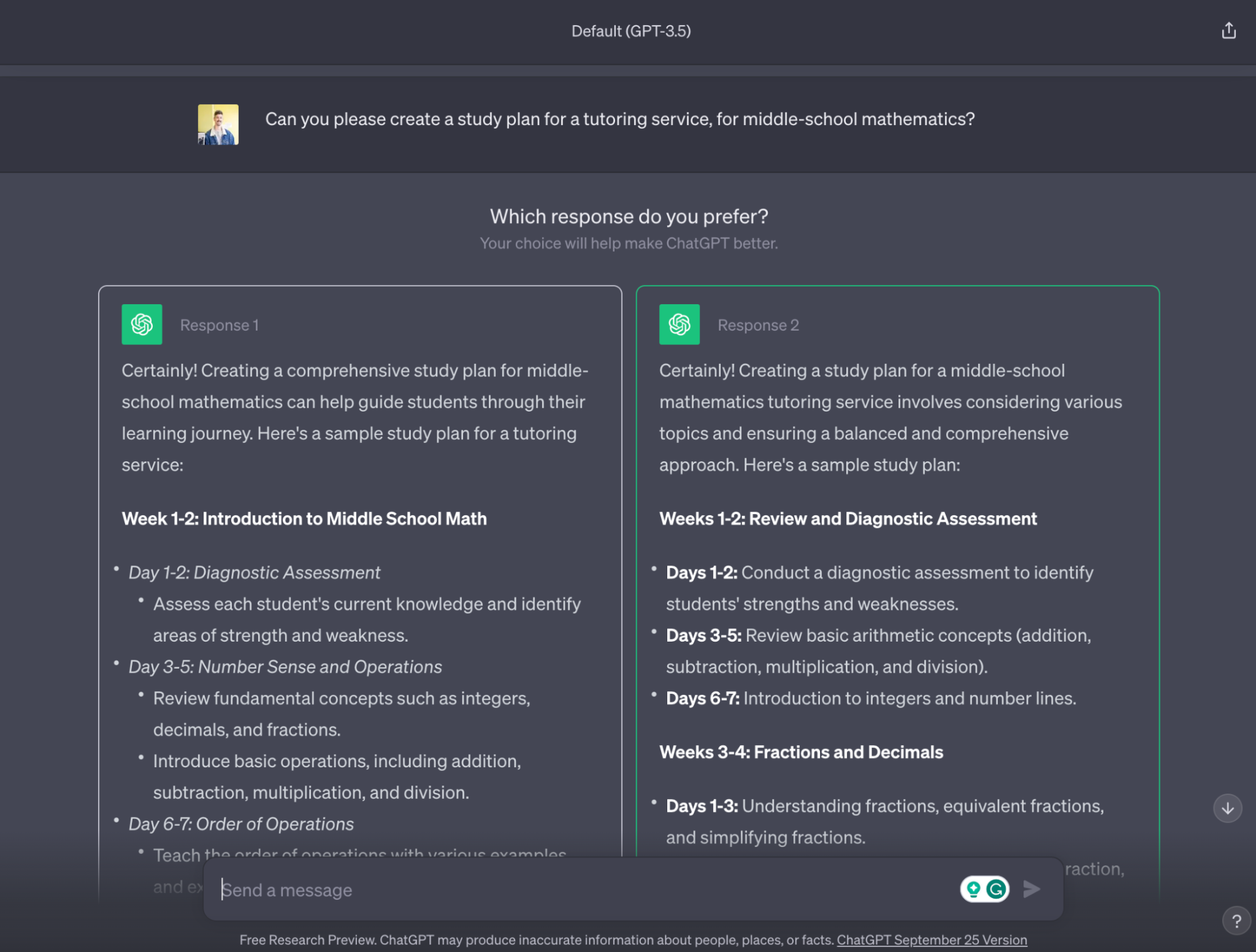The width and height of the screenshot is (1256, 952).
Task: Select heading 'Weeks 1-2: Review and Diagnostic Assessment'
Action: pyautogui.click(x=848, y=518)
